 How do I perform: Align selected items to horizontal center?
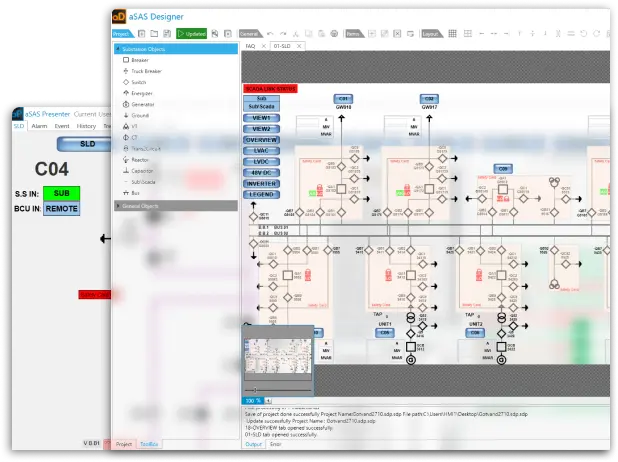(494, 34)
